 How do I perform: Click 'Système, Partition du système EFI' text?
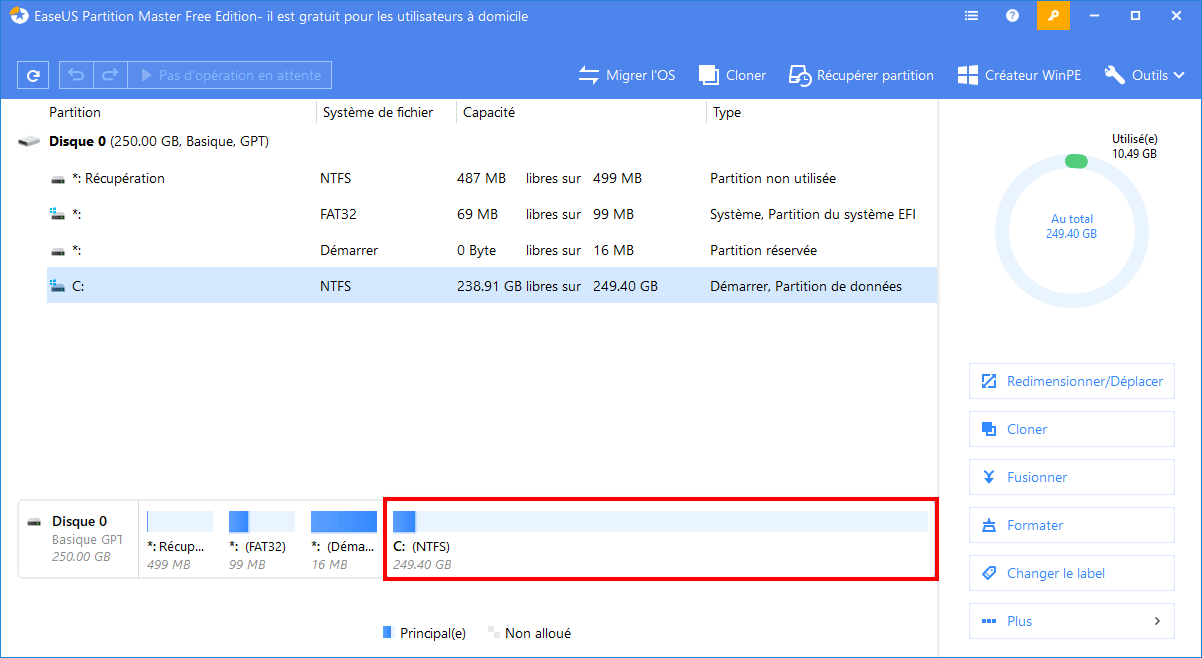[x=813, y=214]
